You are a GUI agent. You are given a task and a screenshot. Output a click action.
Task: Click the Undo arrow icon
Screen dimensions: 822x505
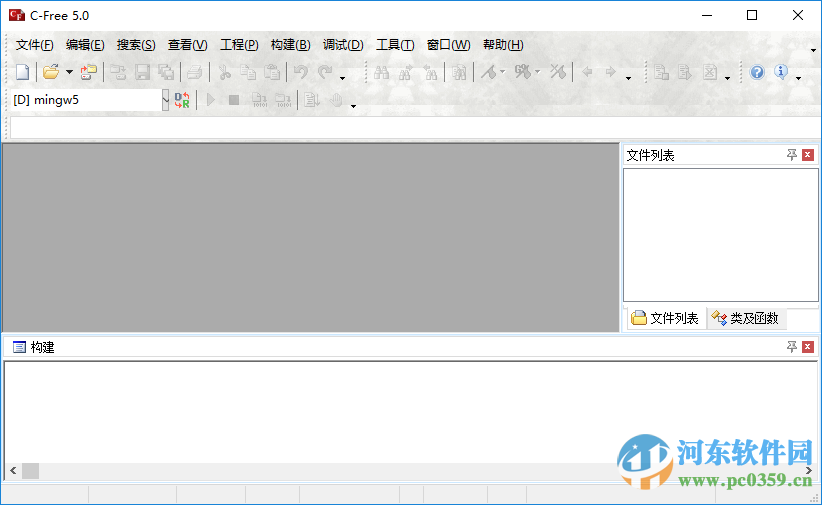coord(301,72)
